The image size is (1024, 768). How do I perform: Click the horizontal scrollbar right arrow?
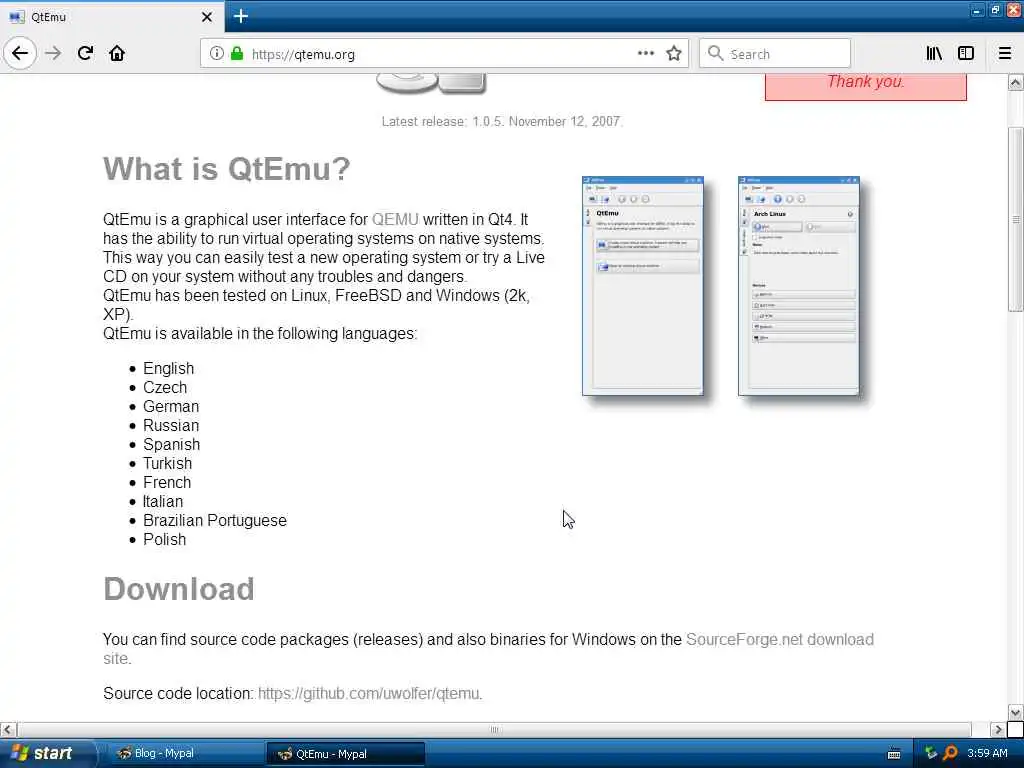click(x=998, y=729)
